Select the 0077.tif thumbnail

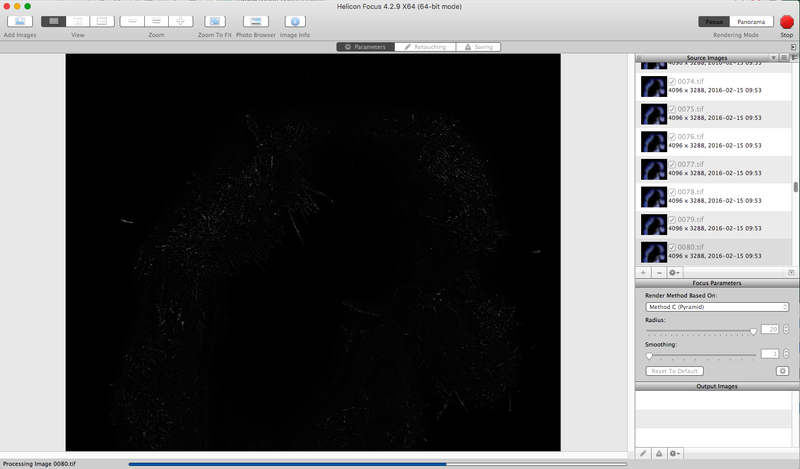pyautogui.click(x=654, y=169)
